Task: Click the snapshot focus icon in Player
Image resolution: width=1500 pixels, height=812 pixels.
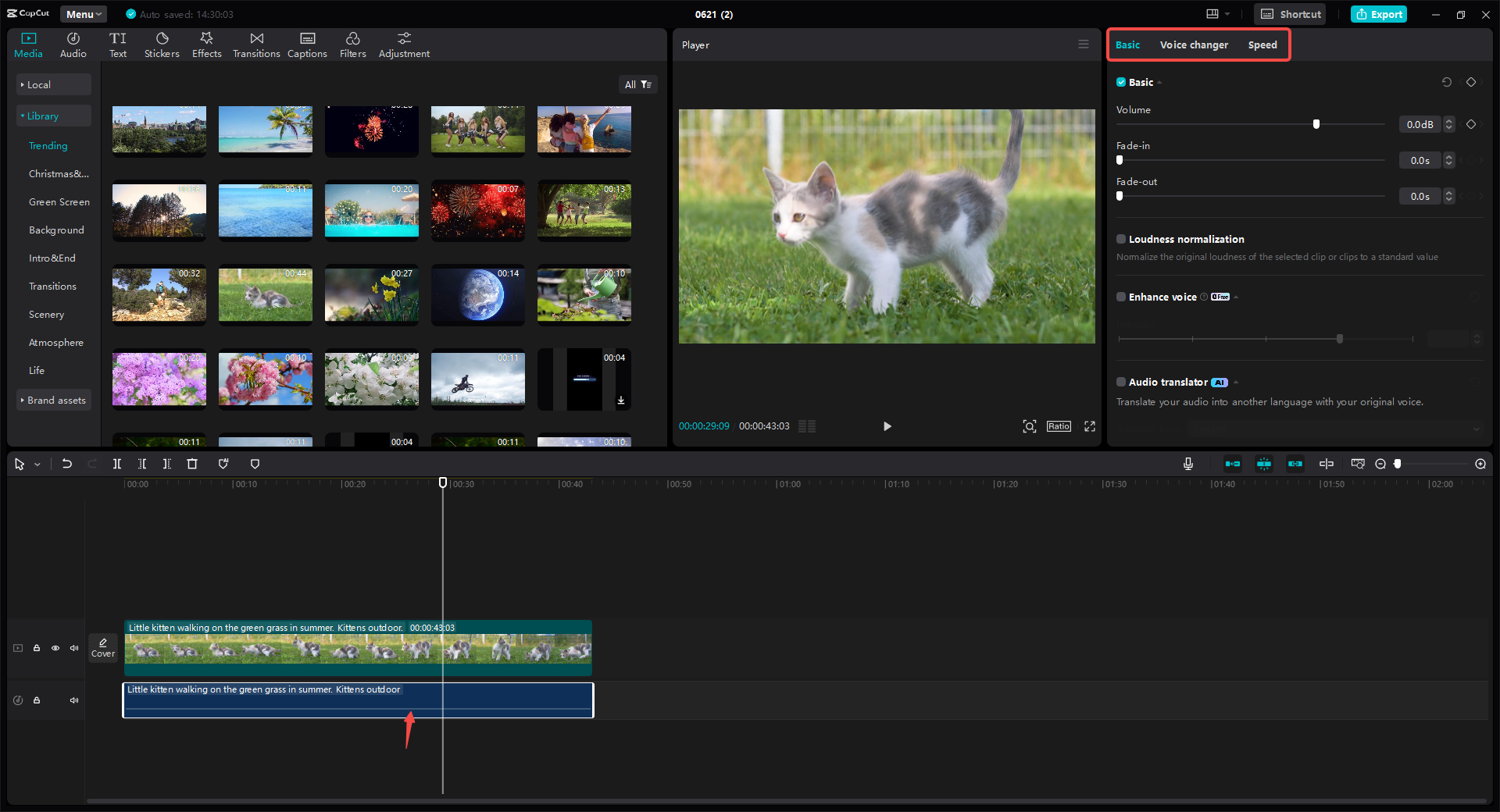Action: [x=1030, y=426]
